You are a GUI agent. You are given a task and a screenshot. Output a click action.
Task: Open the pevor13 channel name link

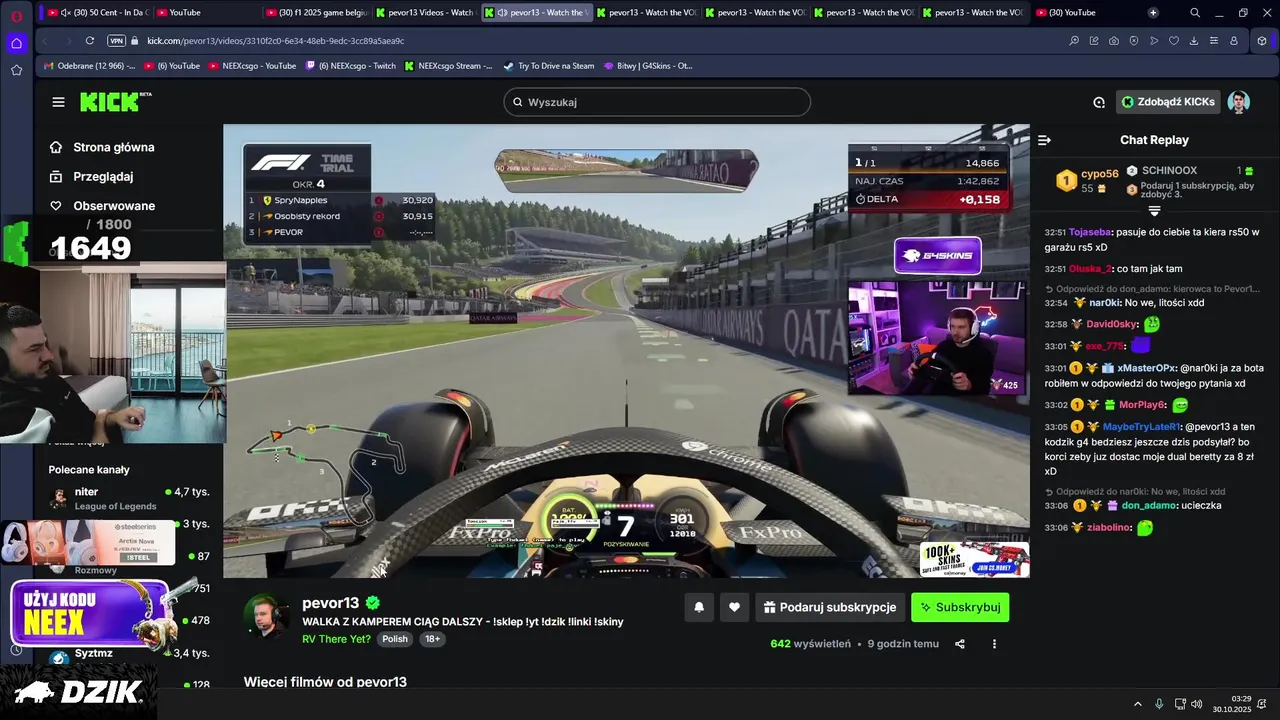coord(330,603)
